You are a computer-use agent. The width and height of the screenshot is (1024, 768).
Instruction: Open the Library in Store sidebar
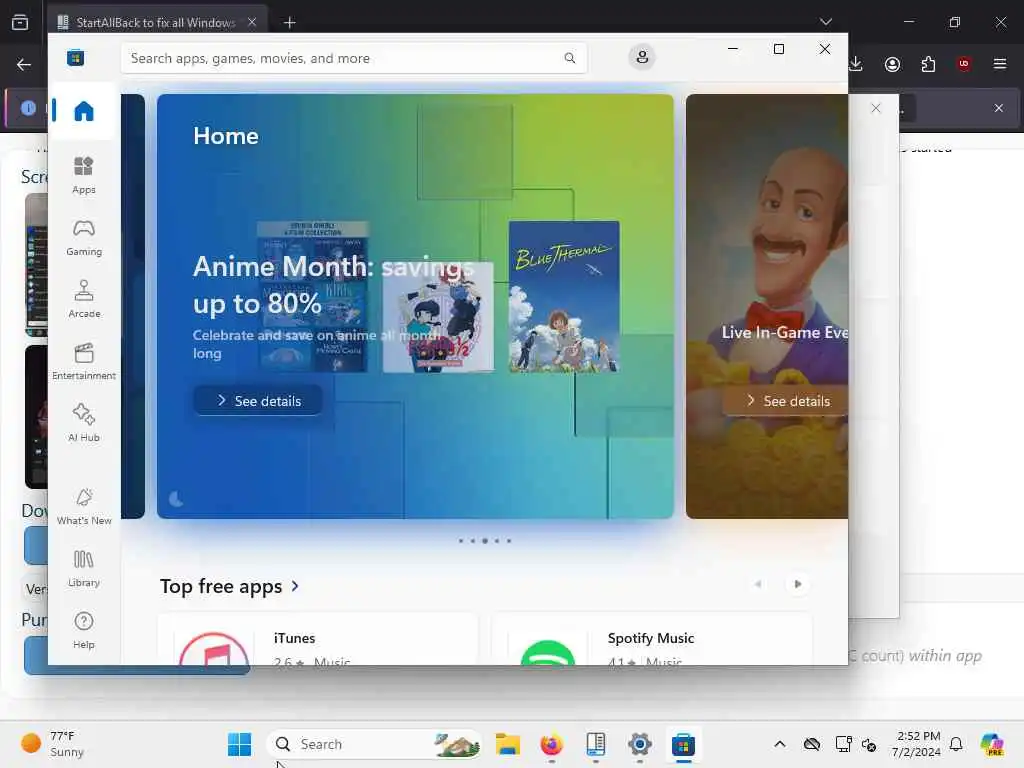84,569
